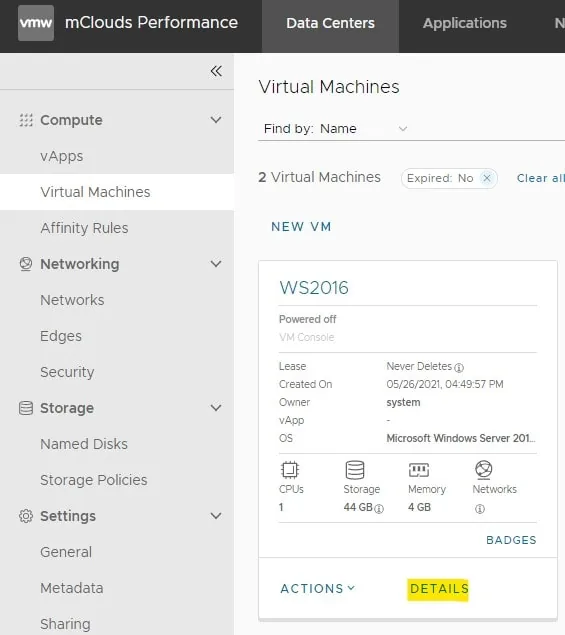Viewport: 565px width, 635px height.
Task: Click the owner value system
Action: (x=403, y=402)
